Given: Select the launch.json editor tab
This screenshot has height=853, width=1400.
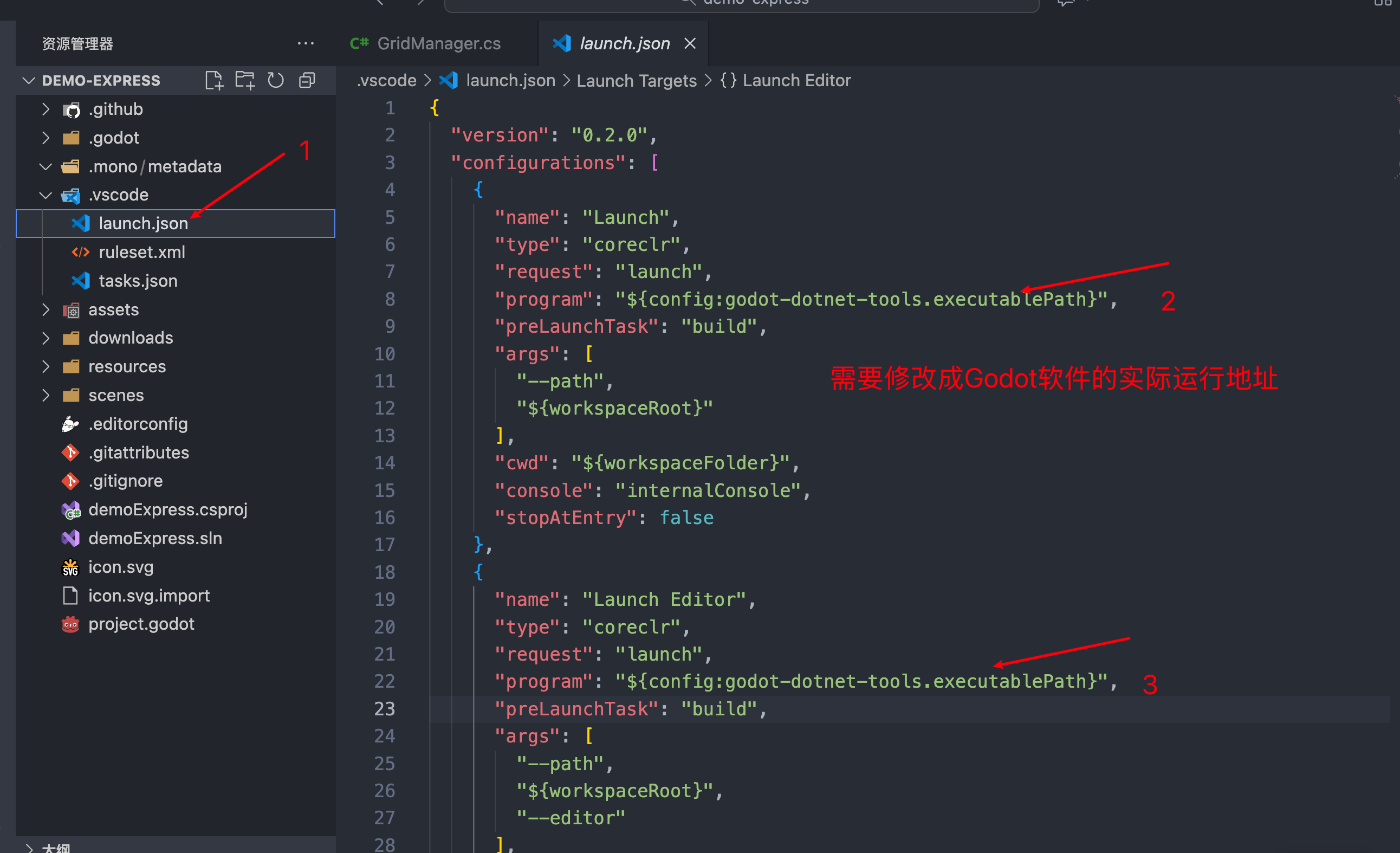Looking at the screenshot, I should [x=624, y=44].
